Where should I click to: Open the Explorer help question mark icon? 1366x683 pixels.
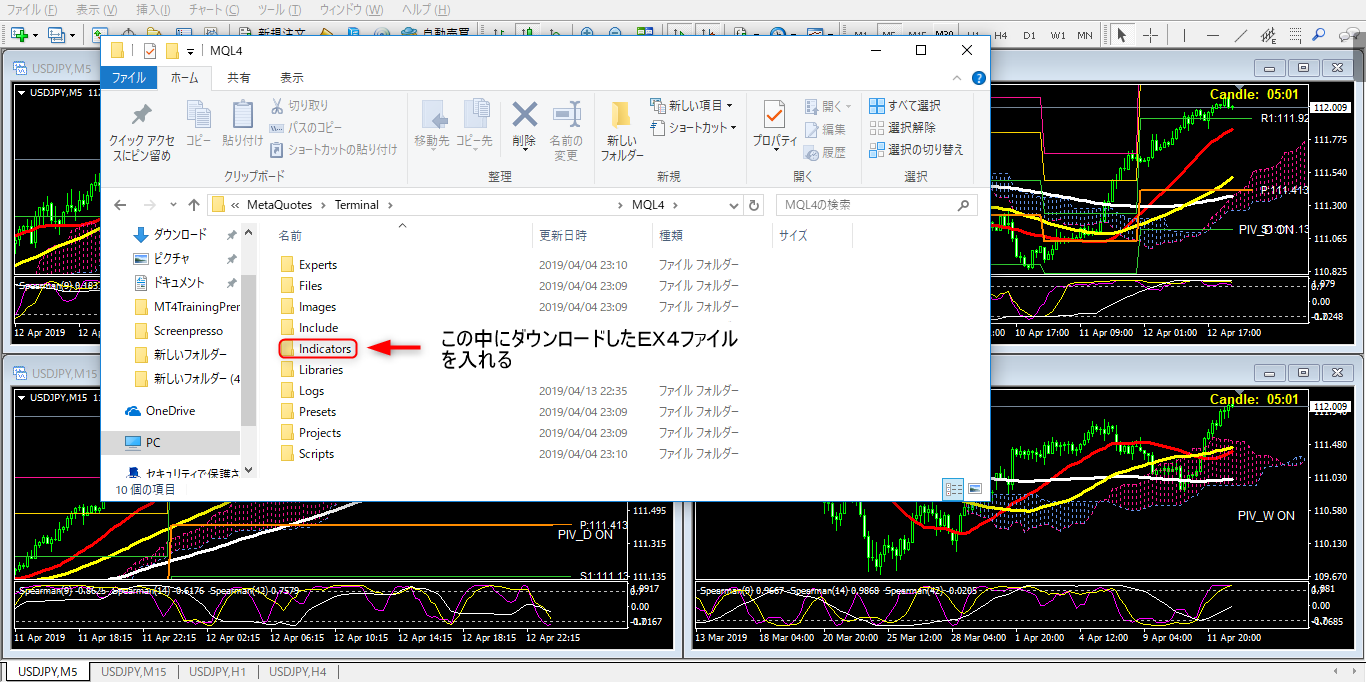[x=978, y=78]
